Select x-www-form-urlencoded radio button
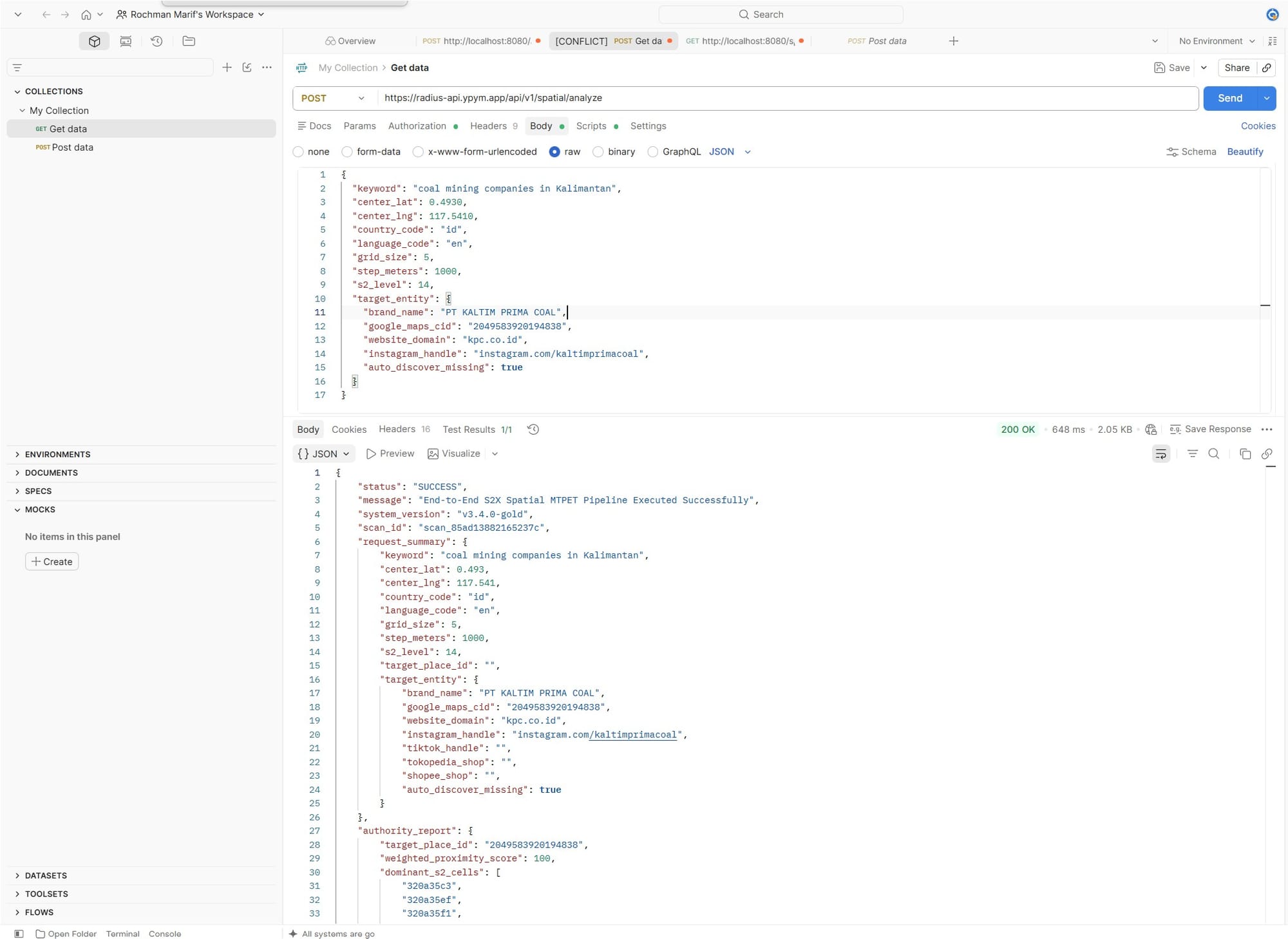 pos(418,152)
